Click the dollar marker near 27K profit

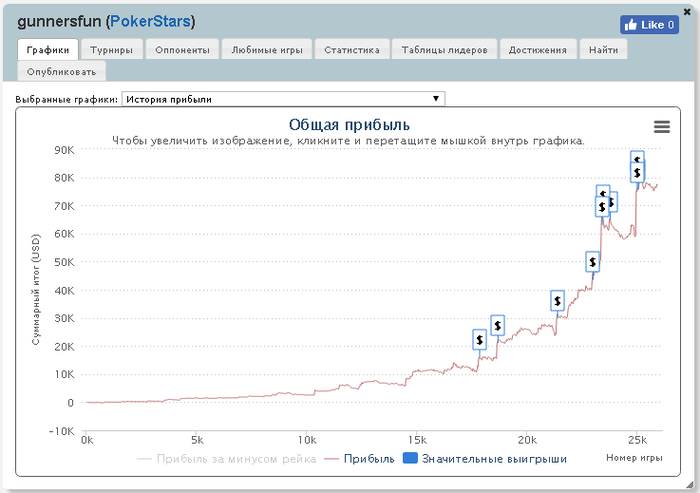click(x=497, y=326)
